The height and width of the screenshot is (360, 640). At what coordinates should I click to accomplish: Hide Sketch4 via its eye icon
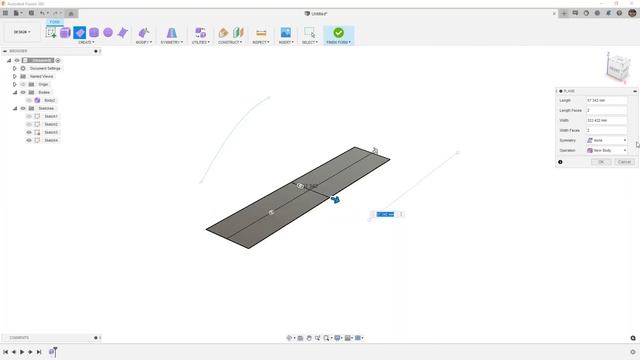[29, 140]
